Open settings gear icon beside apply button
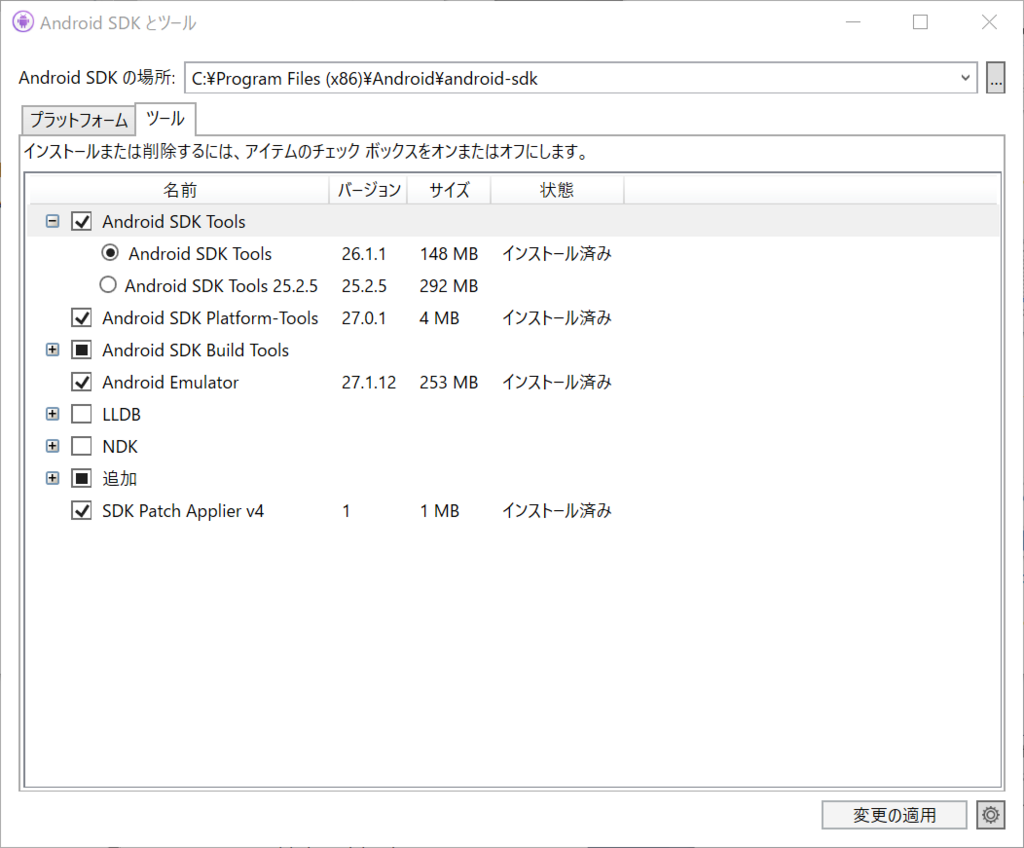The width and height of the screenshot is (1024, 848). 991,815
